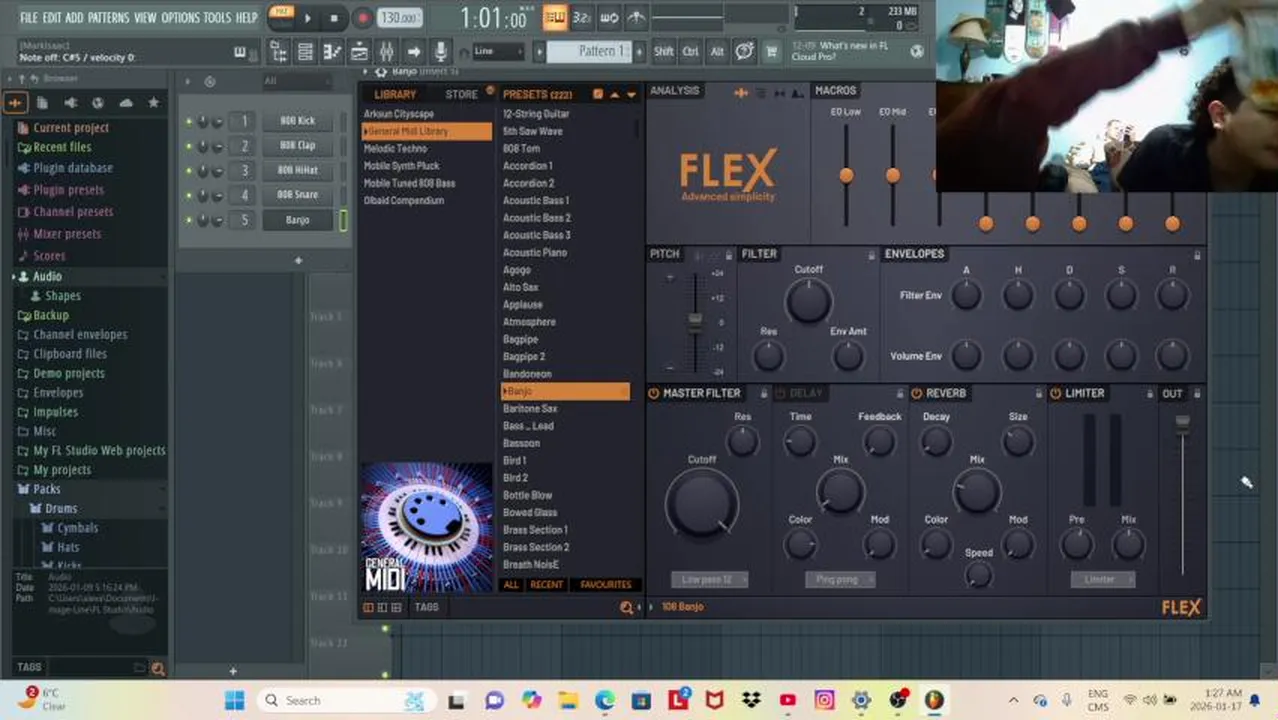Select the browser speaker sounds icon

70,102
